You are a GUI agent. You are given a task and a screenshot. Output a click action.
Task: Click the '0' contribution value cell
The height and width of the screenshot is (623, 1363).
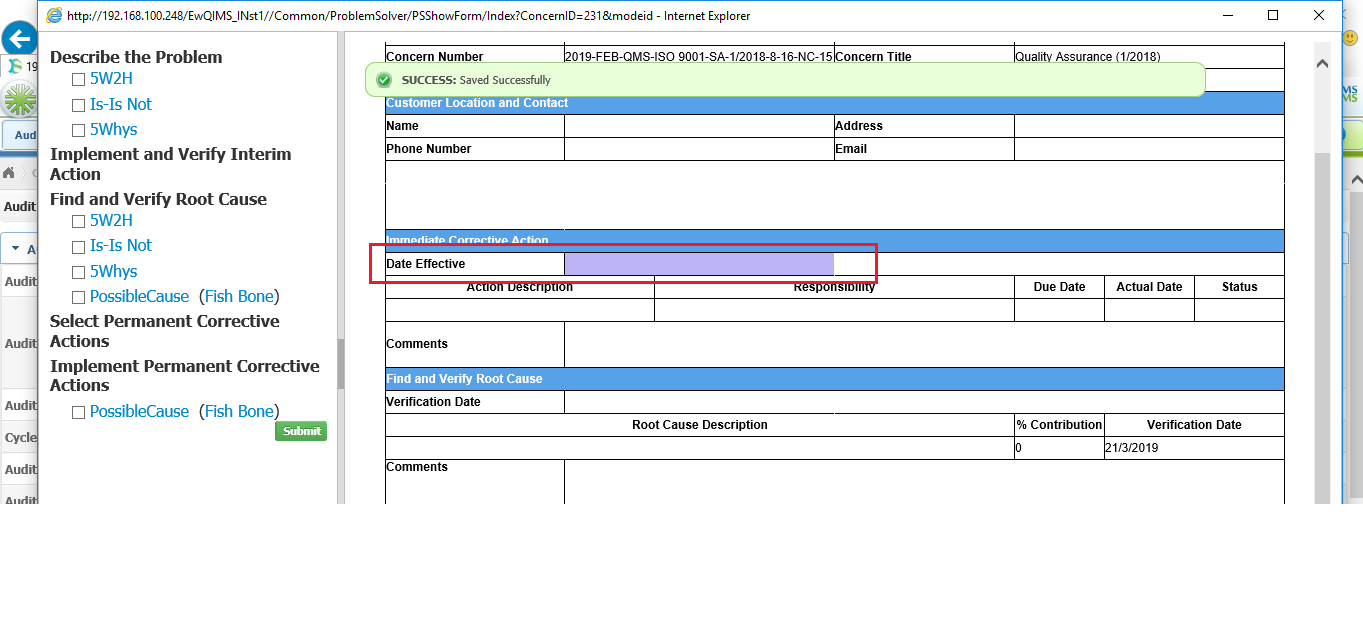(1059, 448)
